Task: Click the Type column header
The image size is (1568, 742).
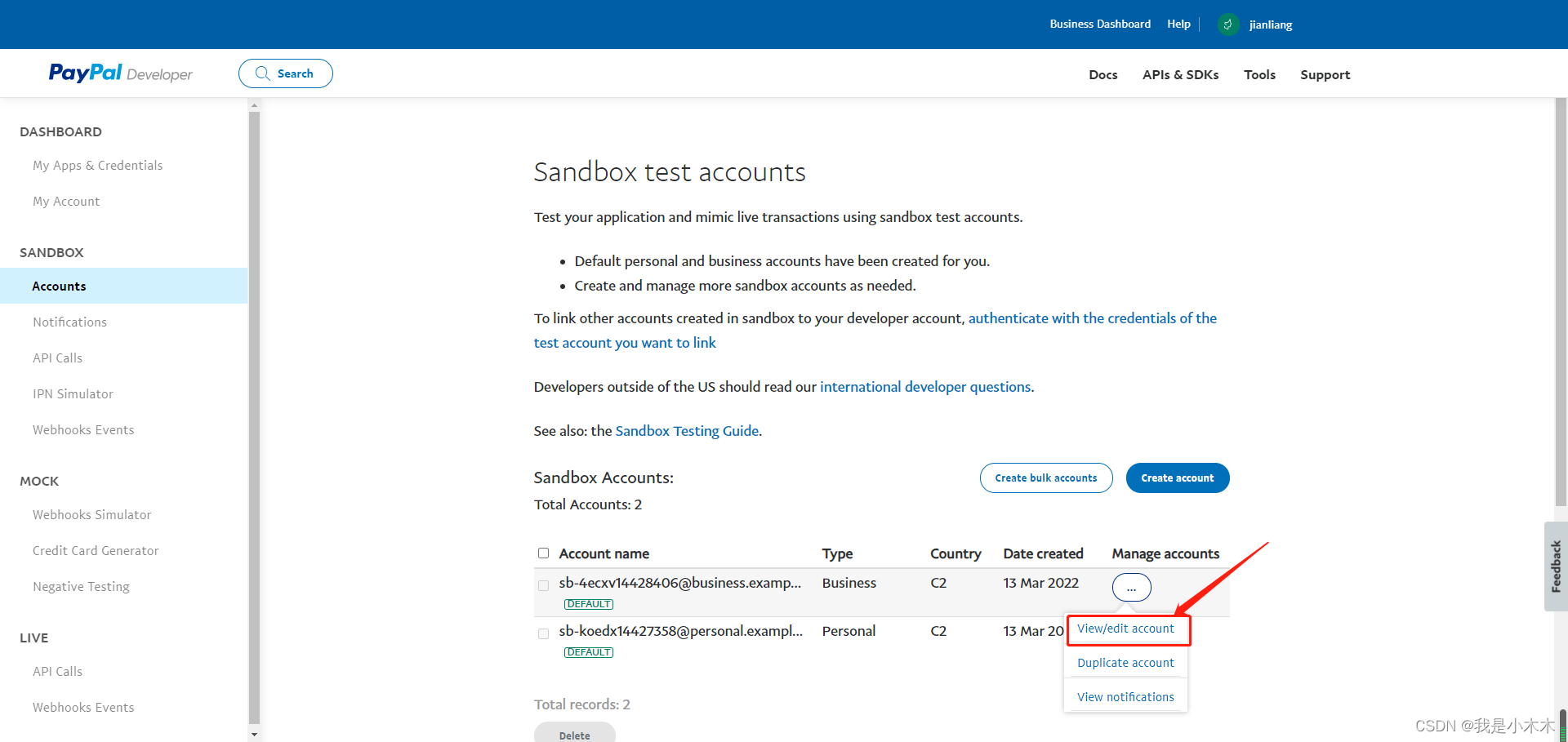Action: (837, 553)
